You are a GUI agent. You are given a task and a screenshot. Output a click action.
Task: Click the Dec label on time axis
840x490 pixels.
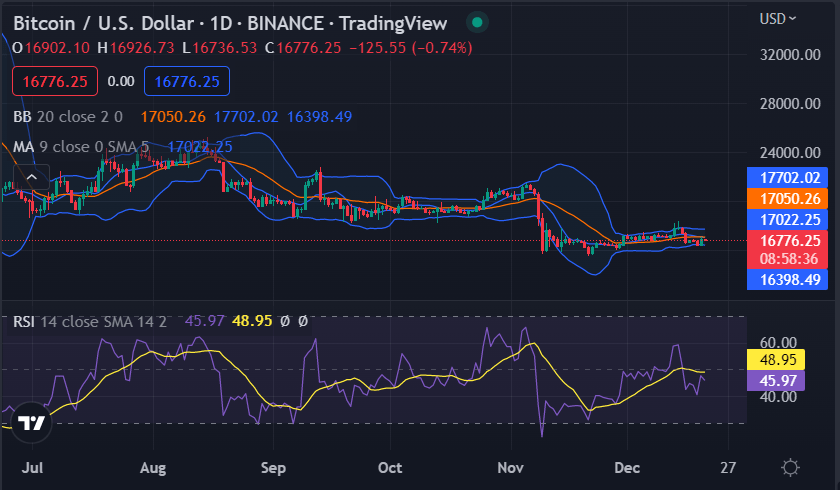pos(627,468)
